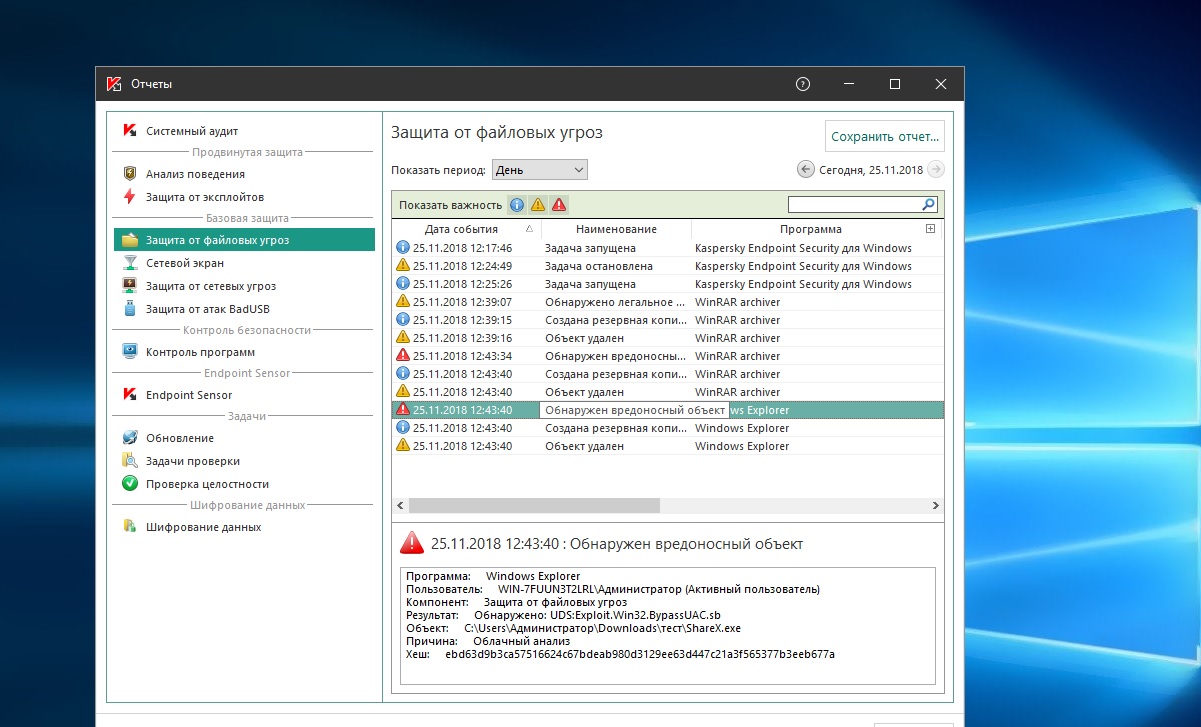This screenshot has height=727, width=1201.
Task: Click the BadUSB attack protection USB icon
Action: 129,309
